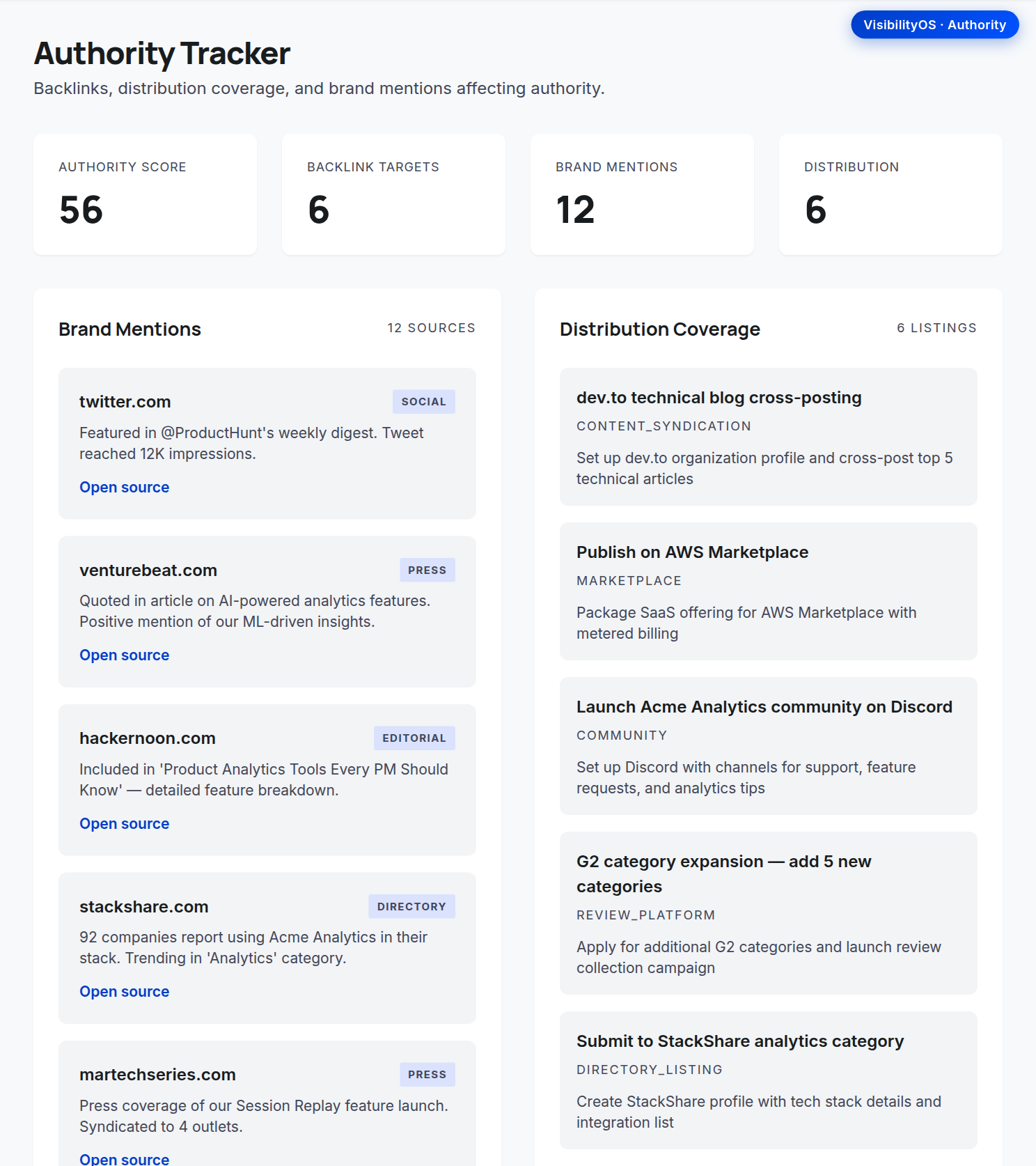
Task: Click the 6 LISTINGS count label
Action: pyautogui.click(x=936, y=328)
